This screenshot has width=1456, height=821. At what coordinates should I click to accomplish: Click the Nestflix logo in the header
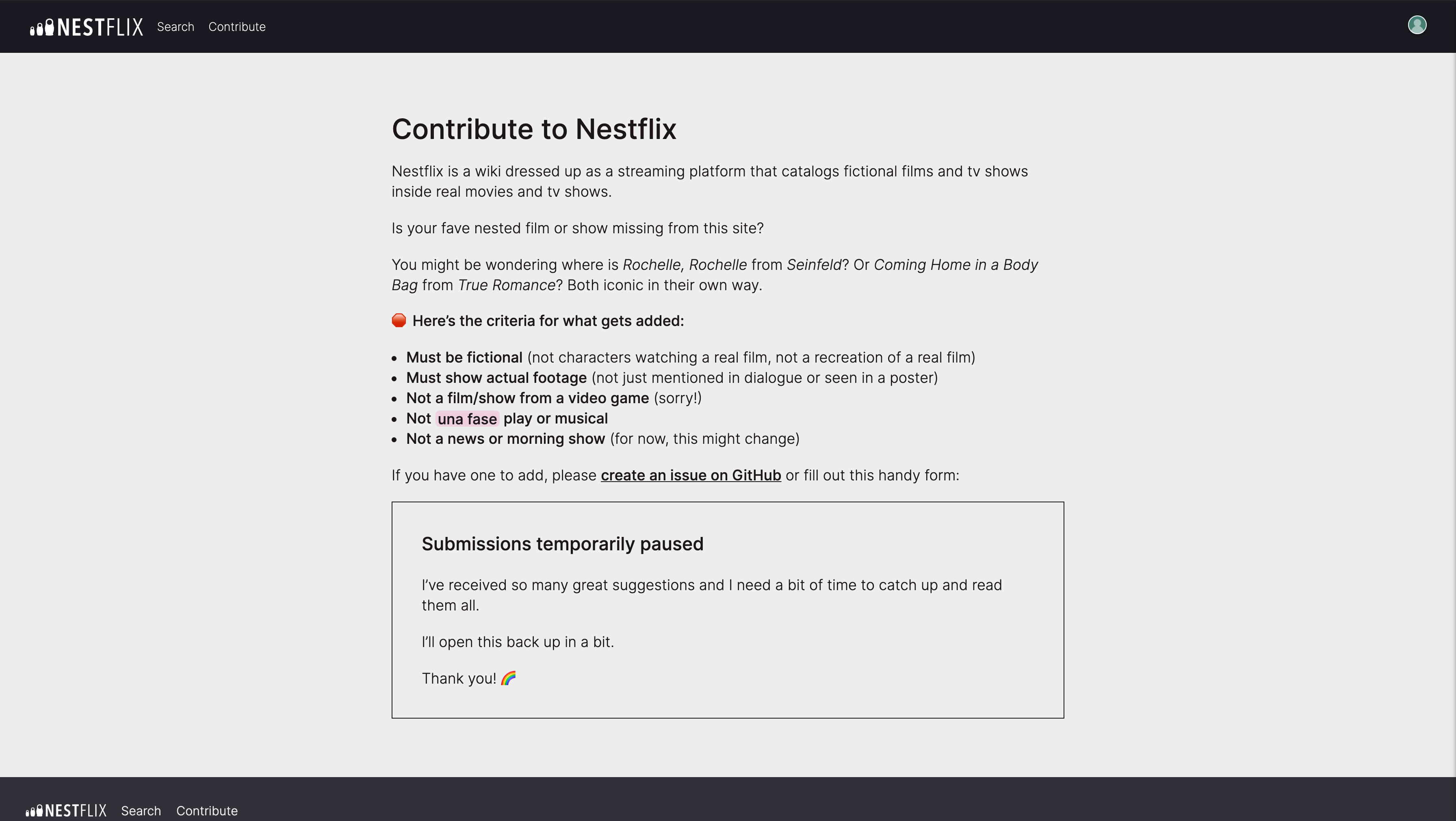86,26
